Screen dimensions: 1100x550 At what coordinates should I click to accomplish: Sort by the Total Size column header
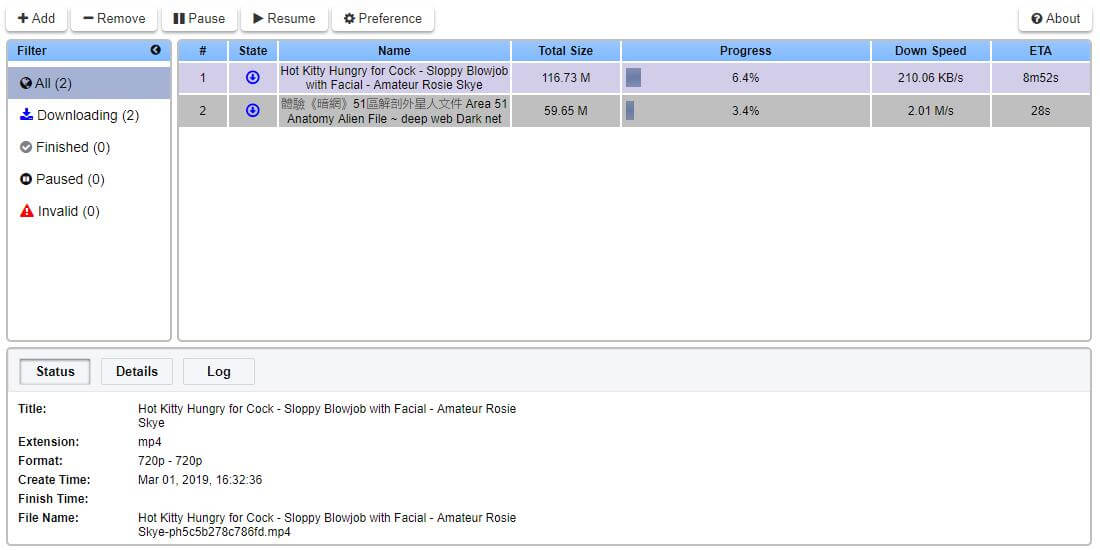(x=565, y=51)
